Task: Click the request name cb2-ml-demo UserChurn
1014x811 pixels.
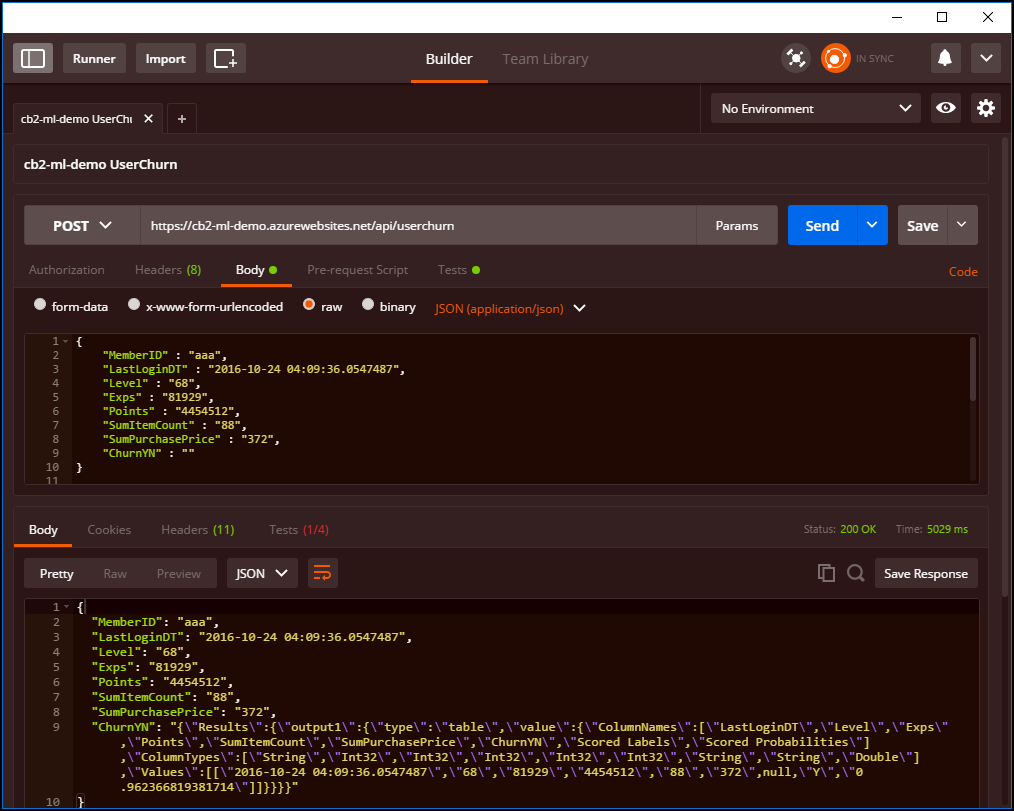Action: point(100,164)
